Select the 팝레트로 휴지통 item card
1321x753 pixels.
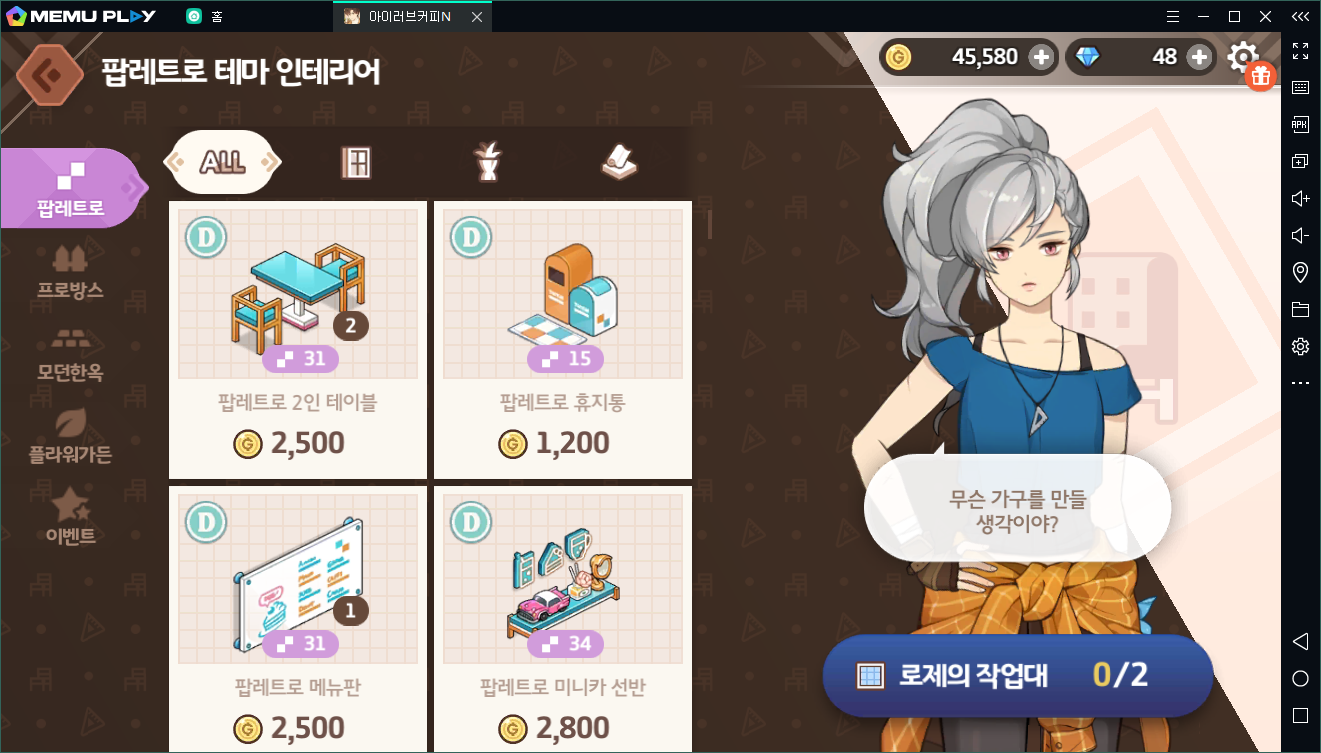pyautogui.click(x=563, y=340)
